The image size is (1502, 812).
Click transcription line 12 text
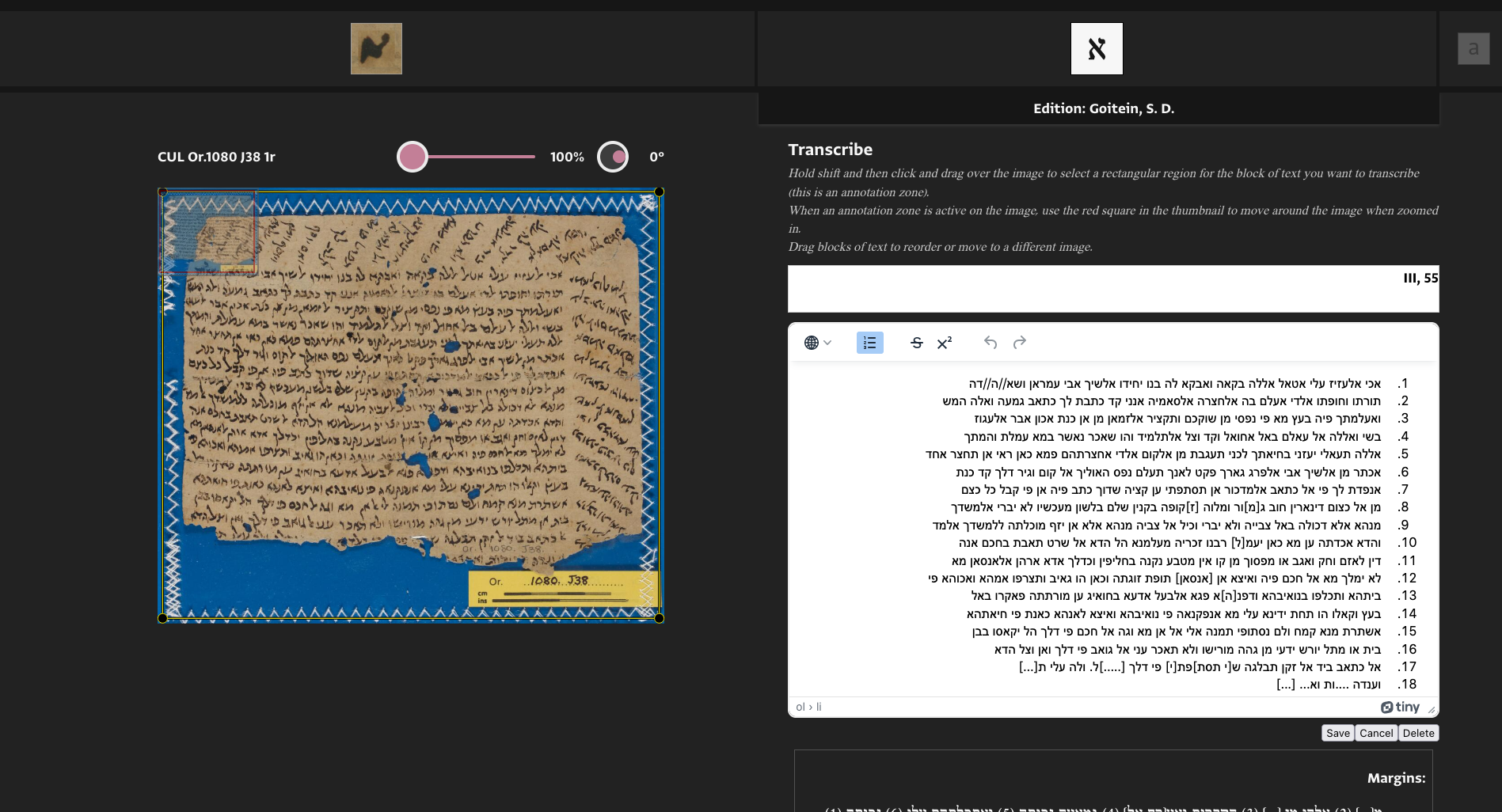click(x=1154, y=579)
